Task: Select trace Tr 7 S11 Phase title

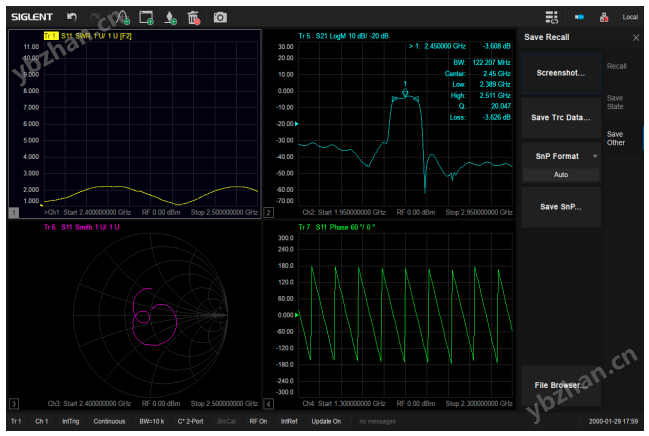Action: pyautogui.click(x=337, y=227)
